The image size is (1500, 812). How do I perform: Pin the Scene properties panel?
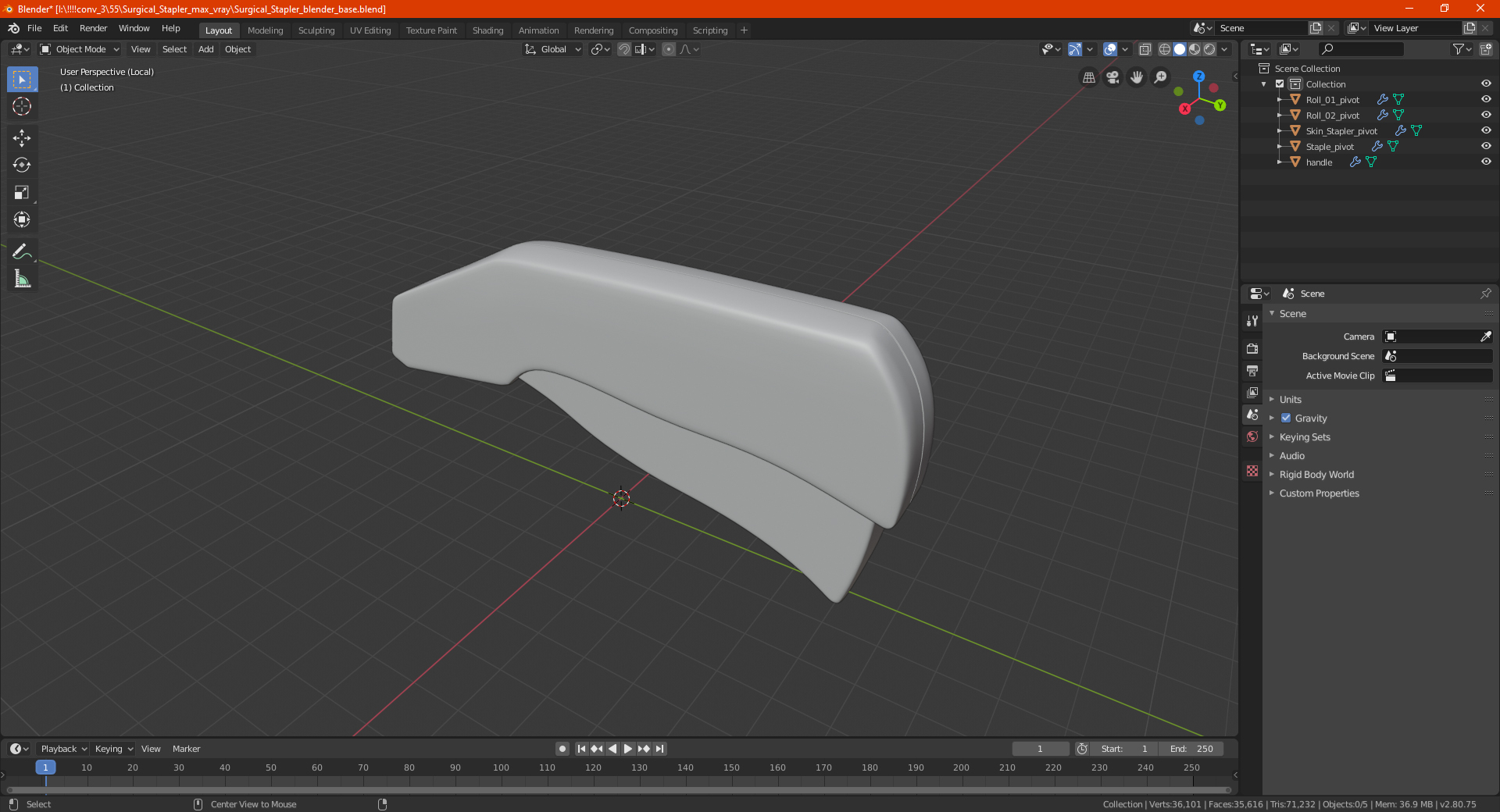click(x=1485, y=294)
